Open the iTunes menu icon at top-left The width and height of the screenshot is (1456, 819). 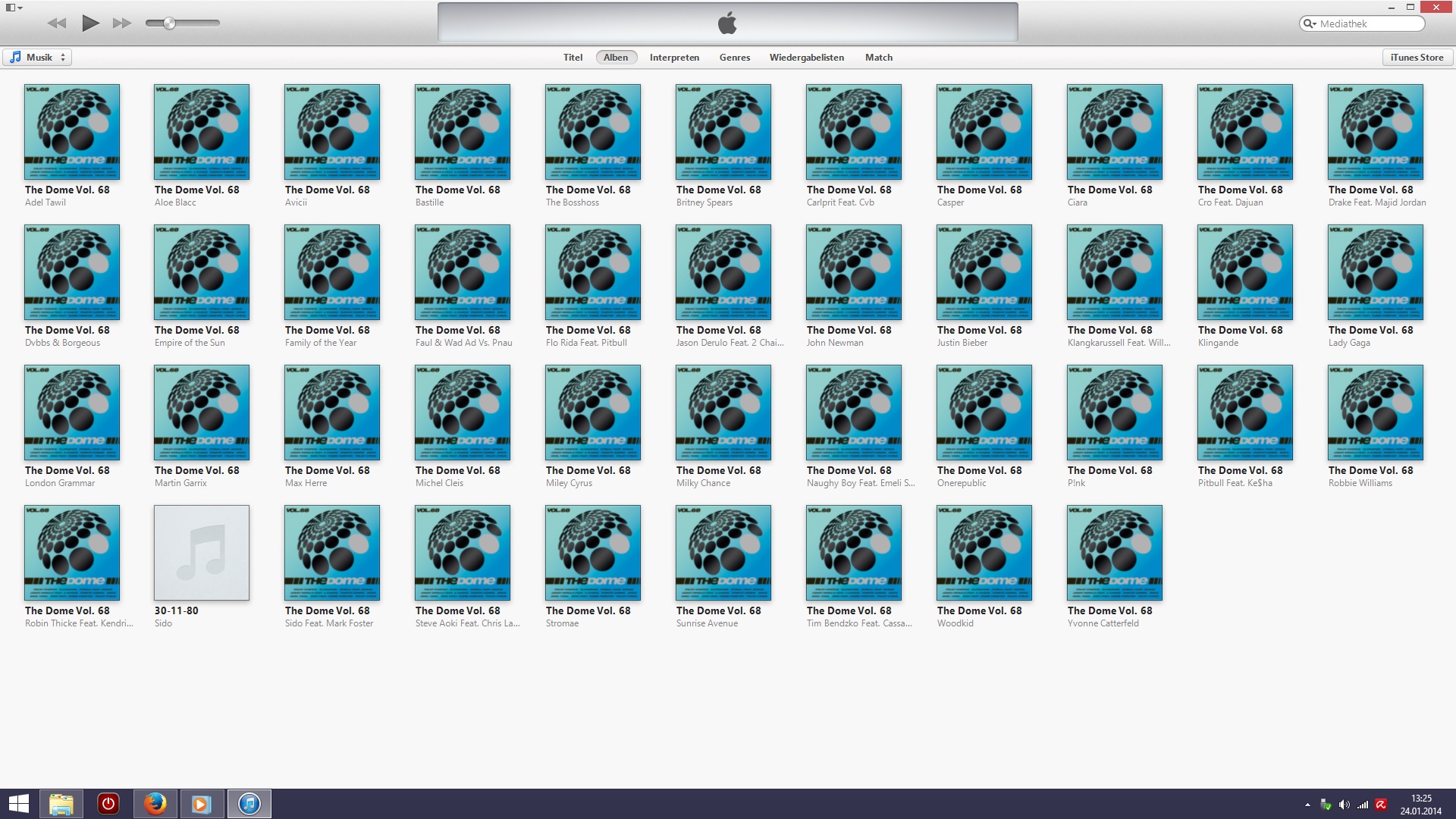click(14, 8)
